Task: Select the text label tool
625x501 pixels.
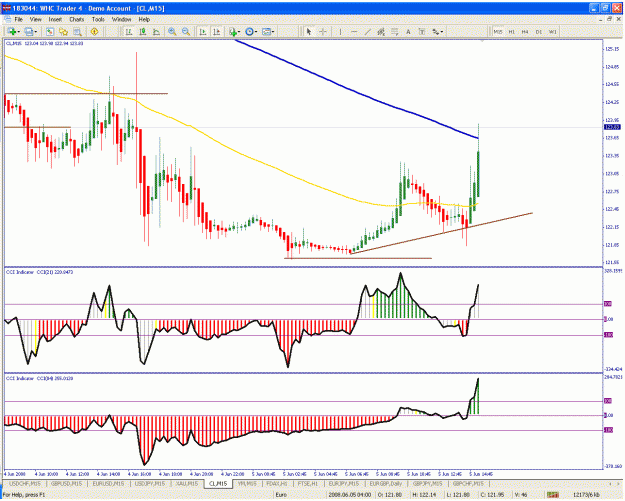Action: (x=422, y=31)
